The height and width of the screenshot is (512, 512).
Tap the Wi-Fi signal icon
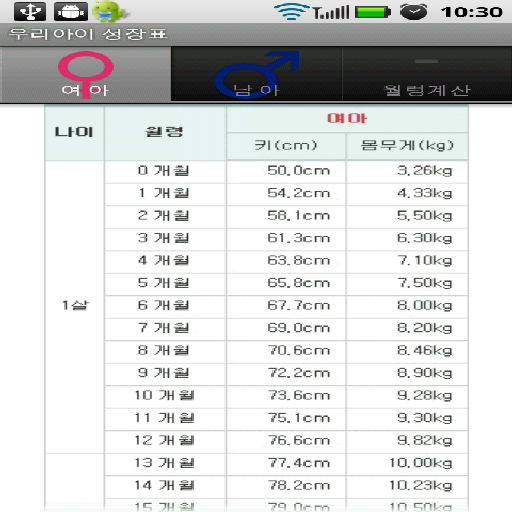292,12
